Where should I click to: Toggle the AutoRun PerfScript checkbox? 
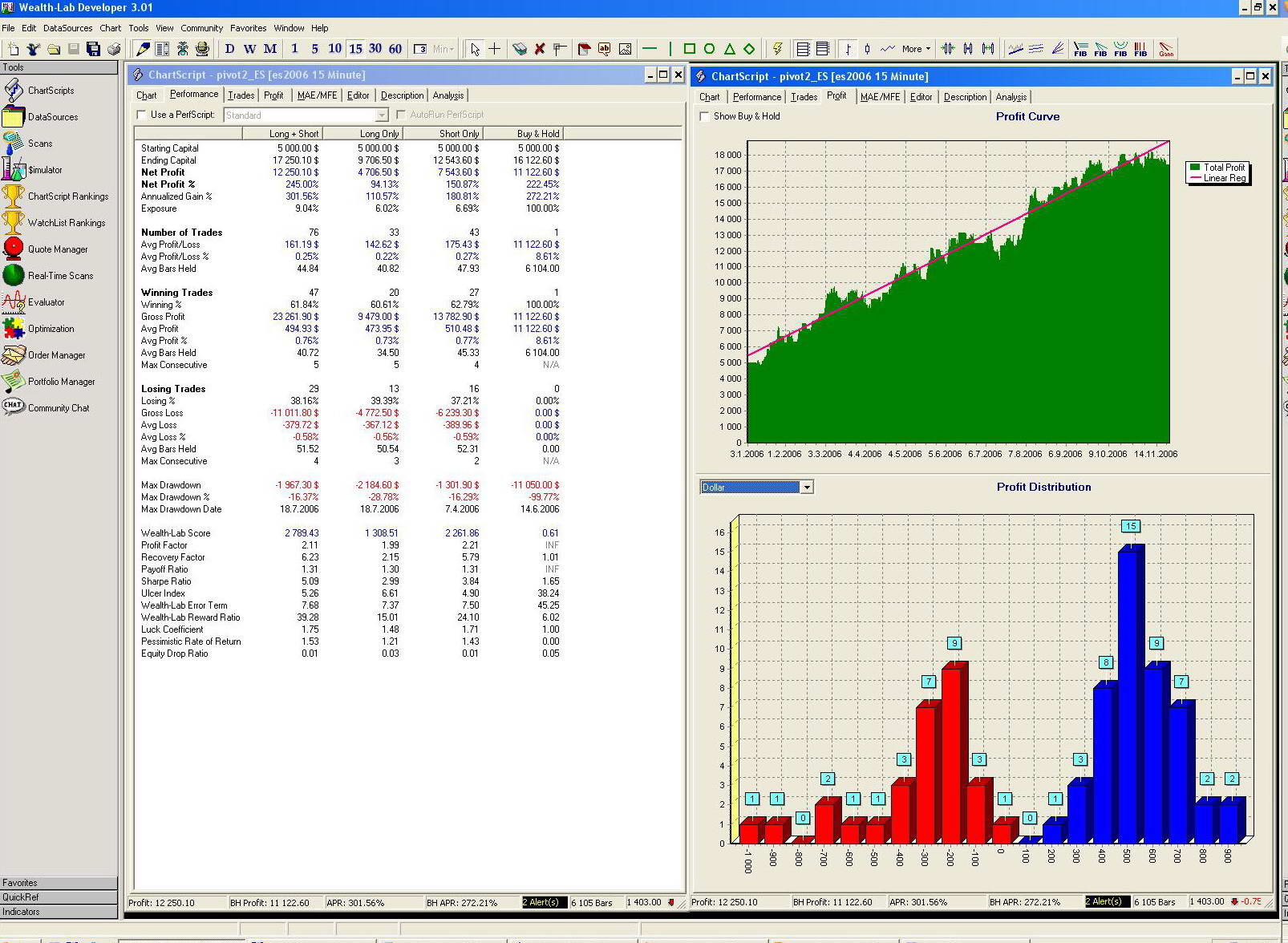click(x=401, y=115)
